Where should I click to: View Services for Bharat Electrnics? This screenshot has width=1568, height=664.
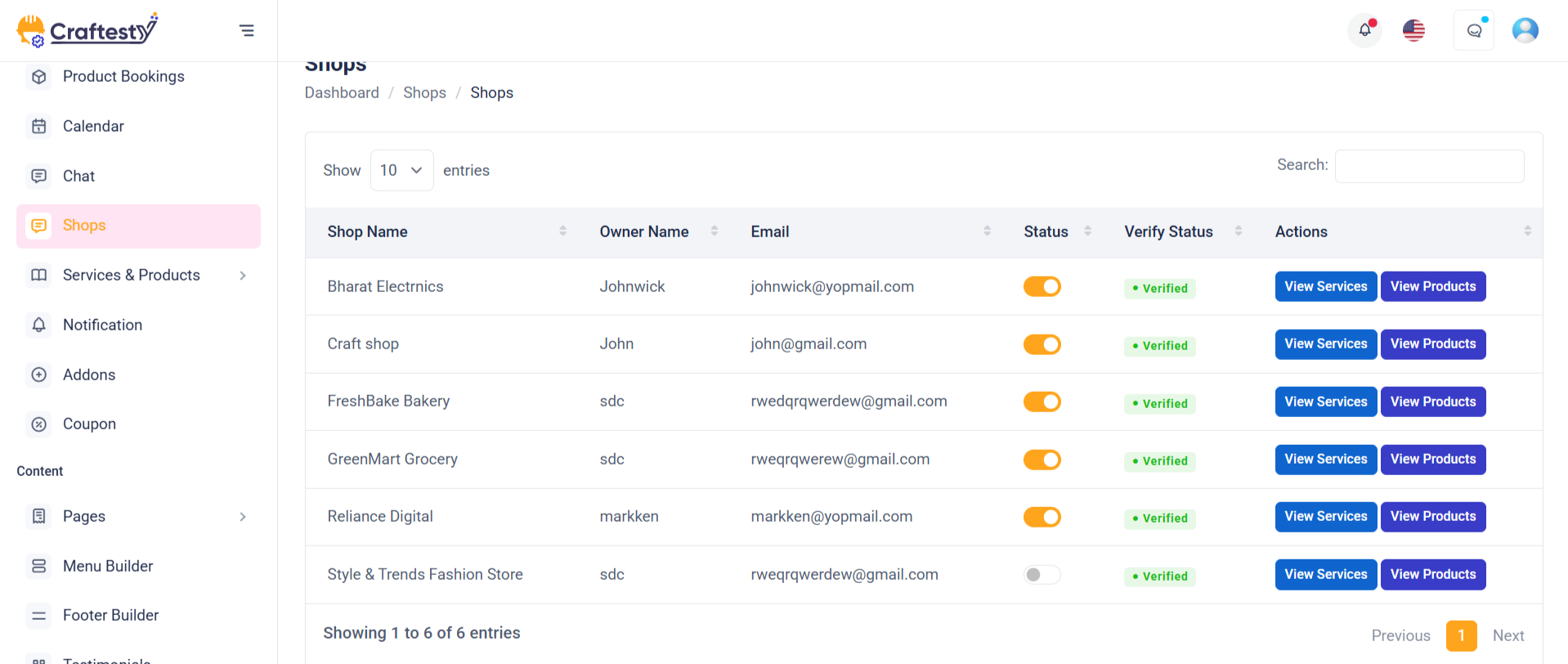[x=1326, y=286]
